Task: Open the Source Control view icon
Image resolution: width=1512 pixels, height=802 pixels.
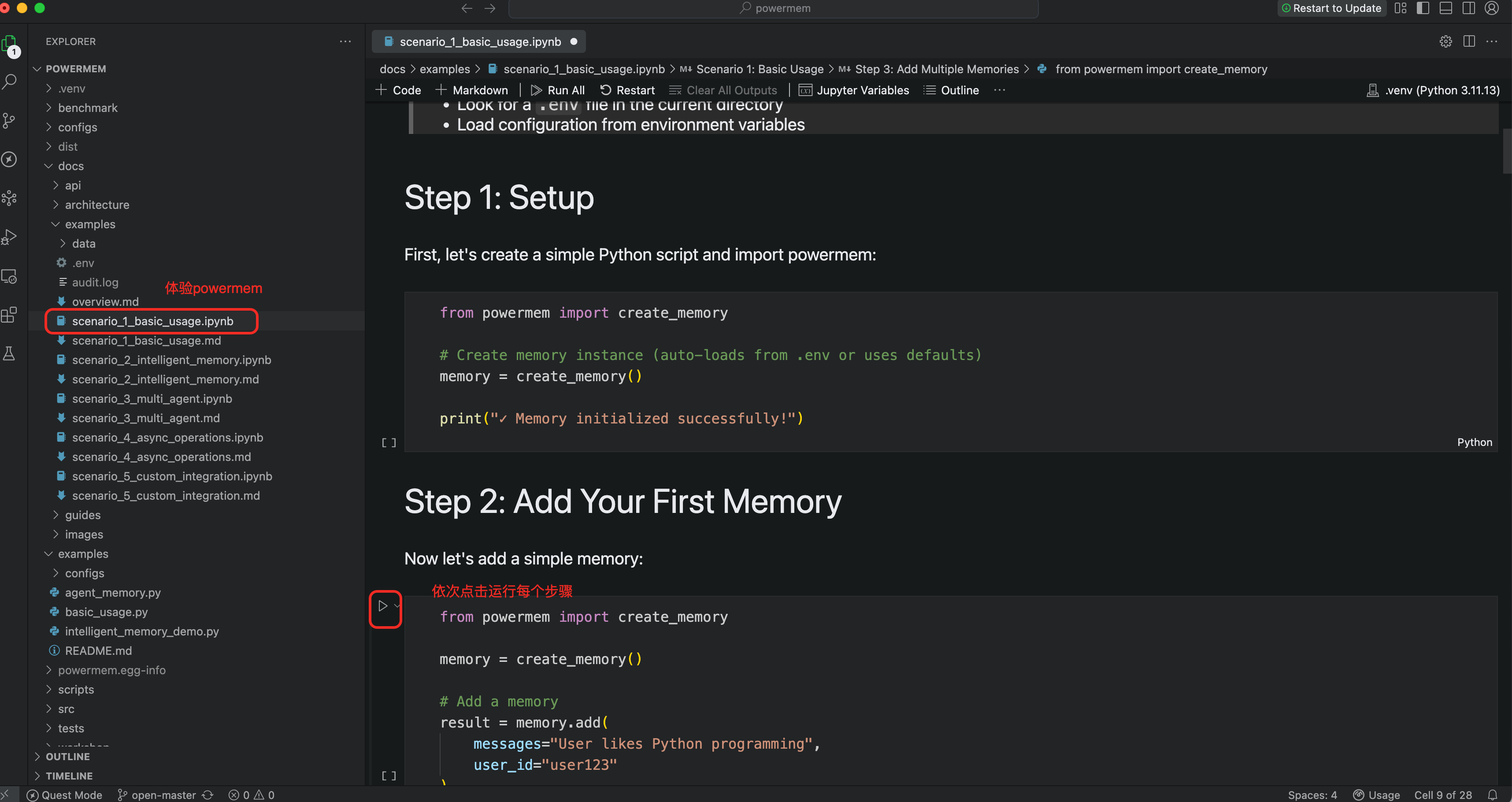Action: [9, 120]
